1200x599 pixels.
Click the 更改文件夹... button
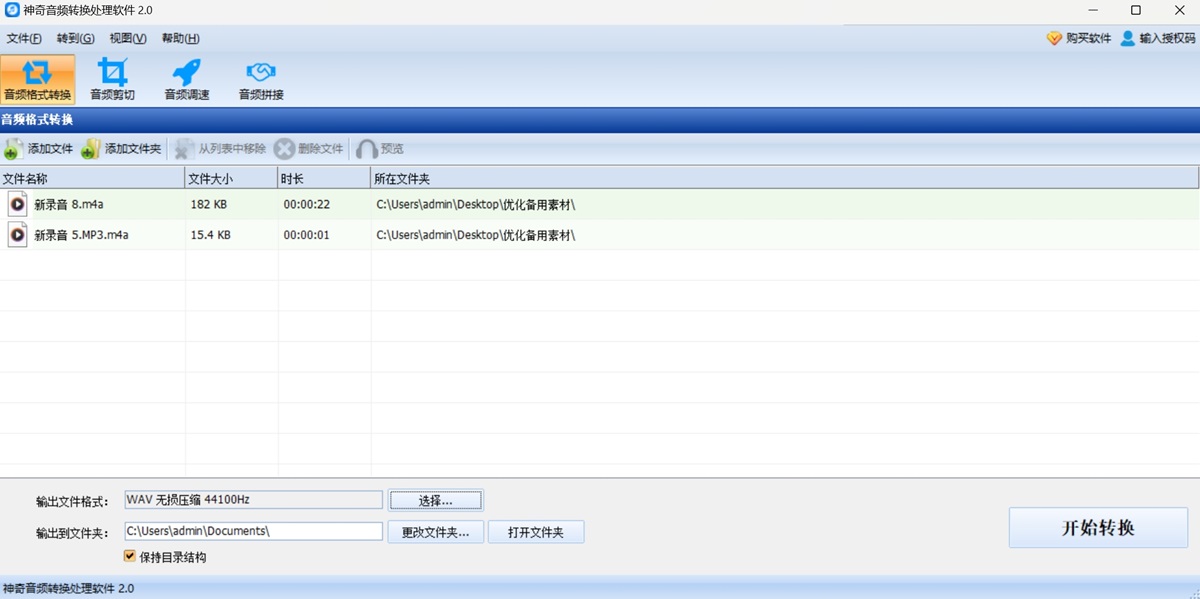436,532
